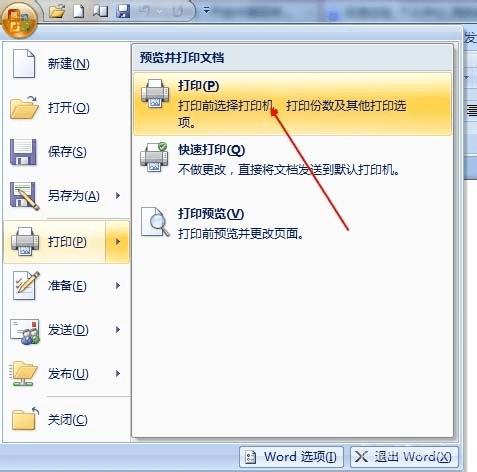Open the quick access toolbar customize dropdown

pyautogui.click(x=206, y=11)
